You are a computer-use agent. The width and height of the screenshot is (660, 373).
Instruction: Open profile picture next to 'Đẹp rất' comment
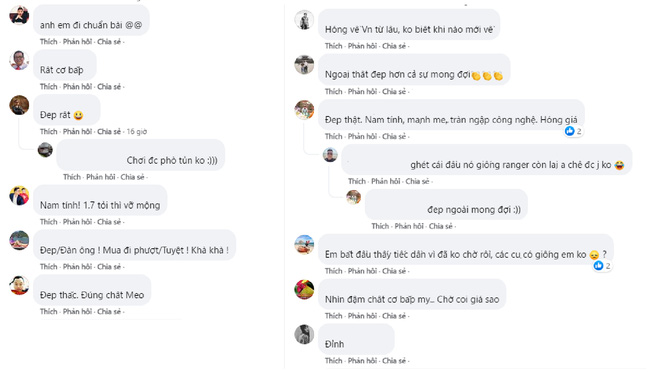pos(19,105)
